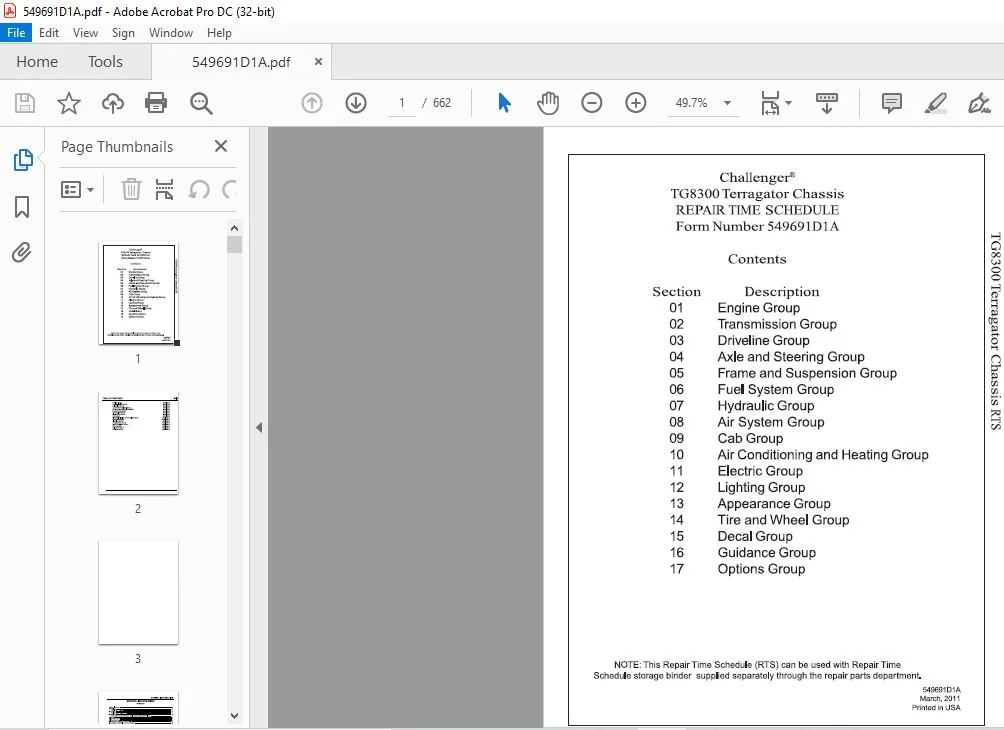Click the thumbnails scrollbar handle
The width and height of the screenshot is (1004, 730).
pyautogui.click(x=234, y=245)
